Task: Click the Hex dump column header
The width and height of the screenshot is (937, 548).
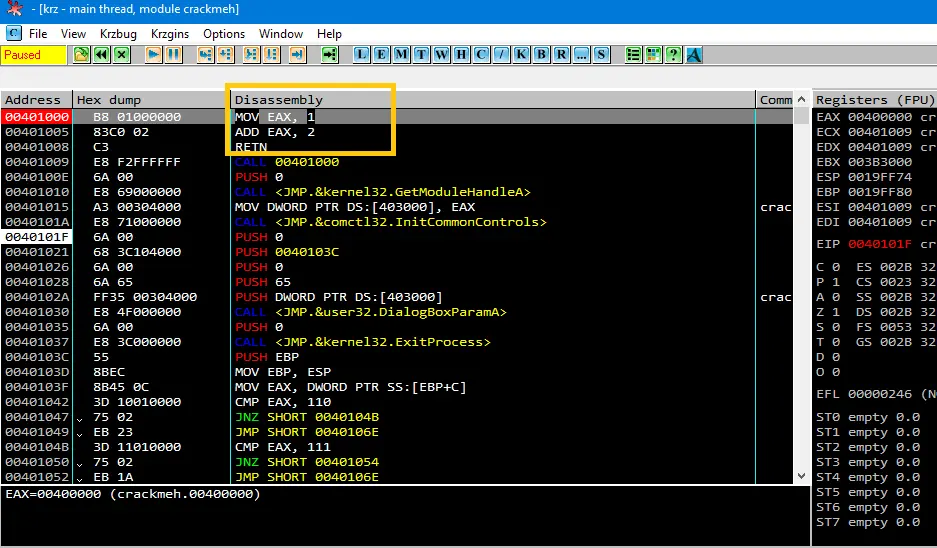Action: pyautogui.click(x=151, y=100)
